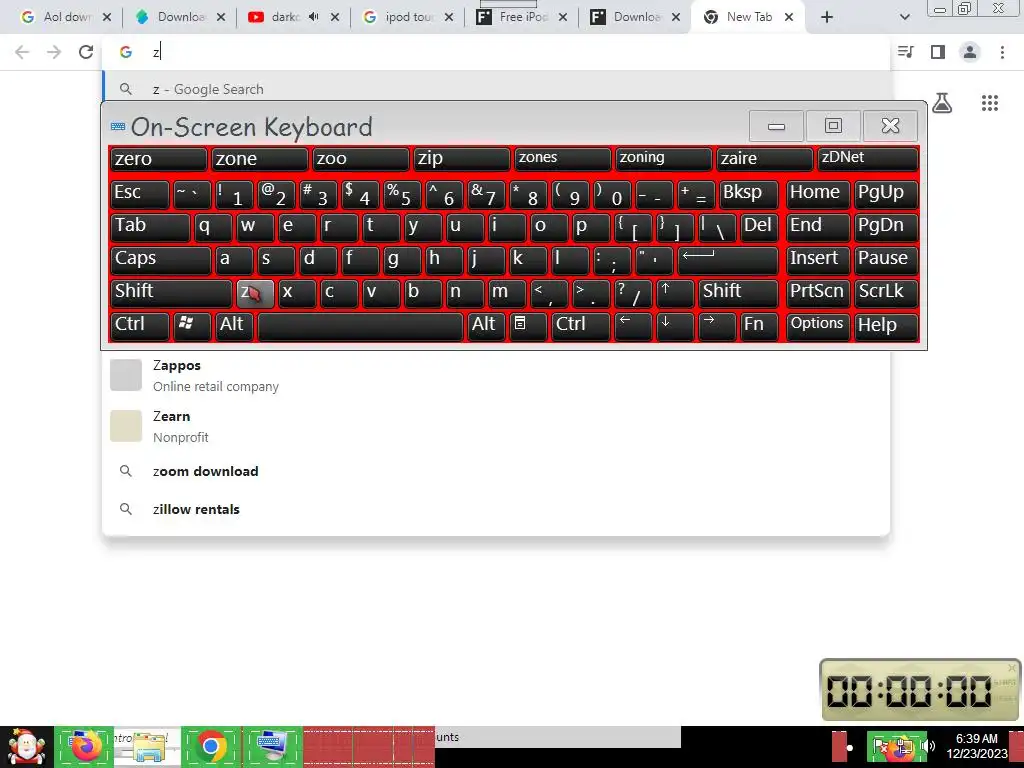This screenshot has width=1024, height=768.
Task: Expand the tab search chevron
Action: (x=904, y=18)
